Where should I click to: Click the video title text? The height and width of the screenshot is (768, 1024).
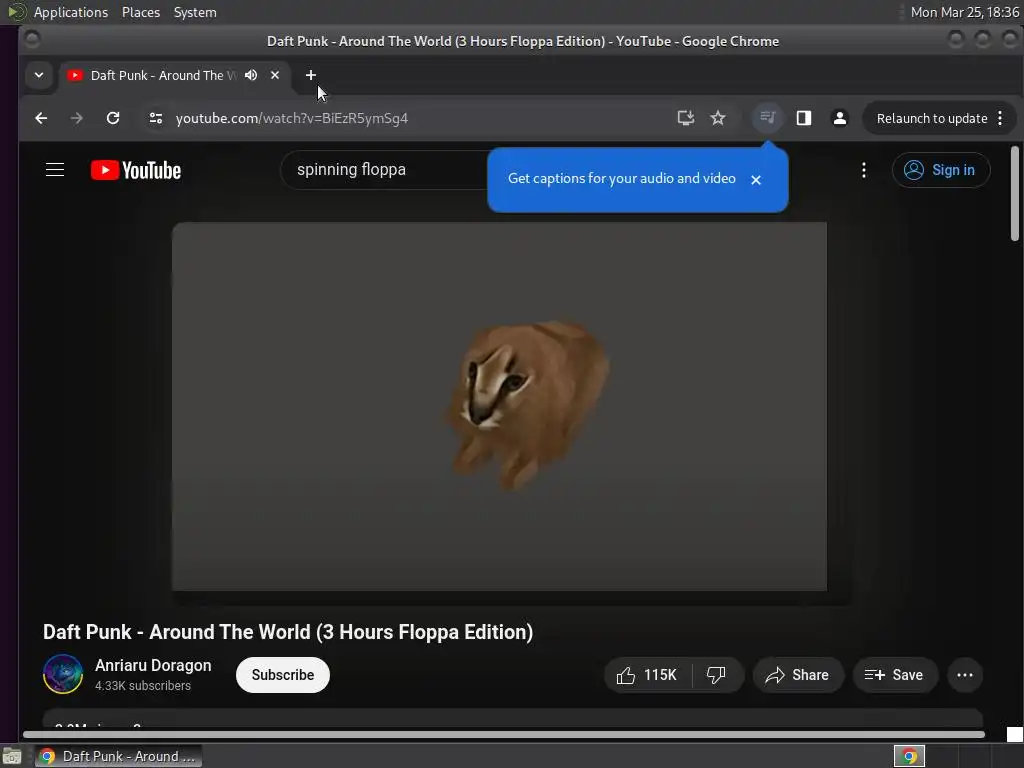(288, 632)
